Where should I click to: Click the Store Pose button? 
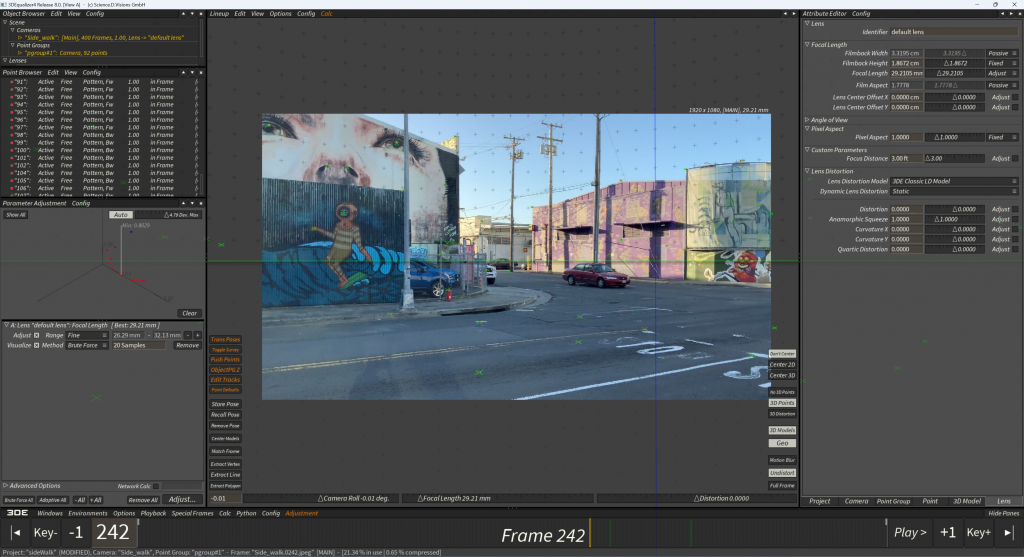[x=225, y=404]
